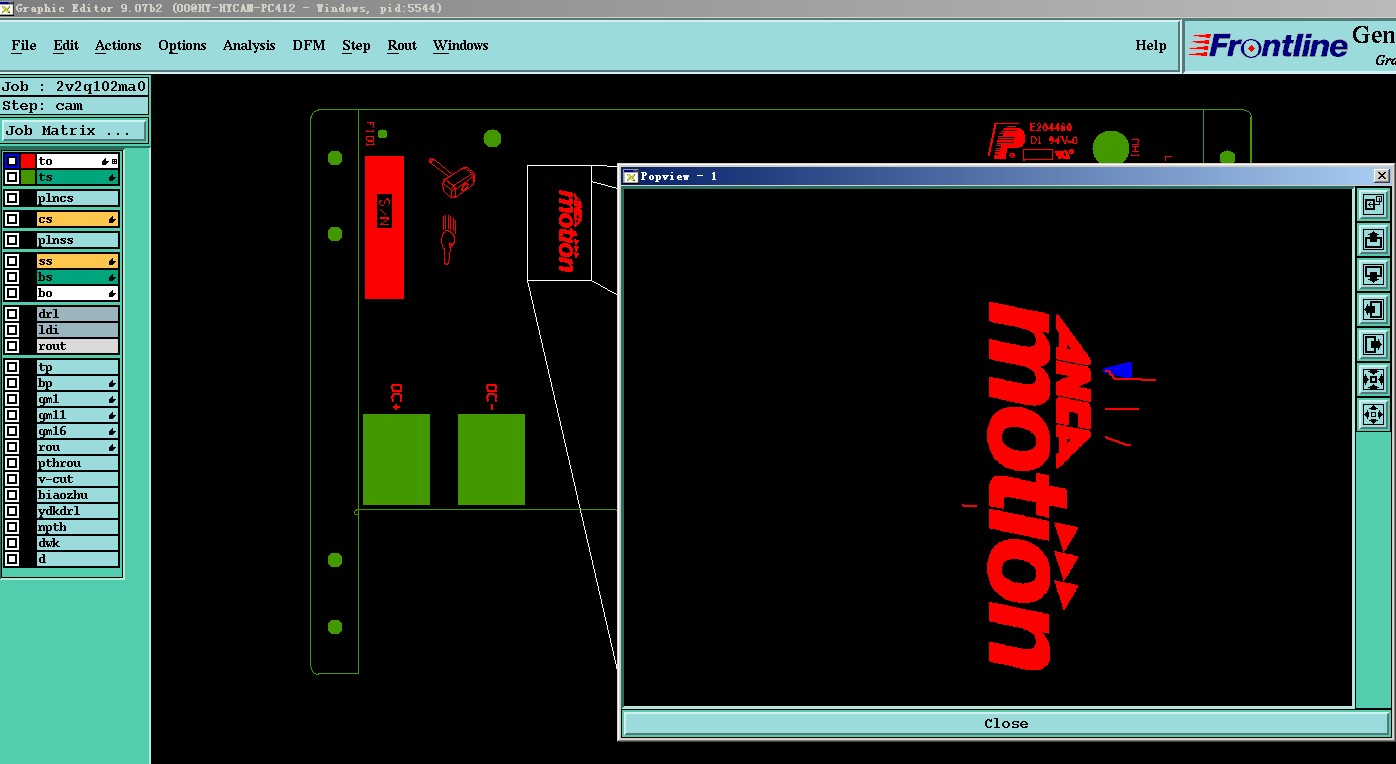Pan the Popview down with the down-arrow icon
The width and height of the screenshot is (1396, 764).
(1373, 274)
